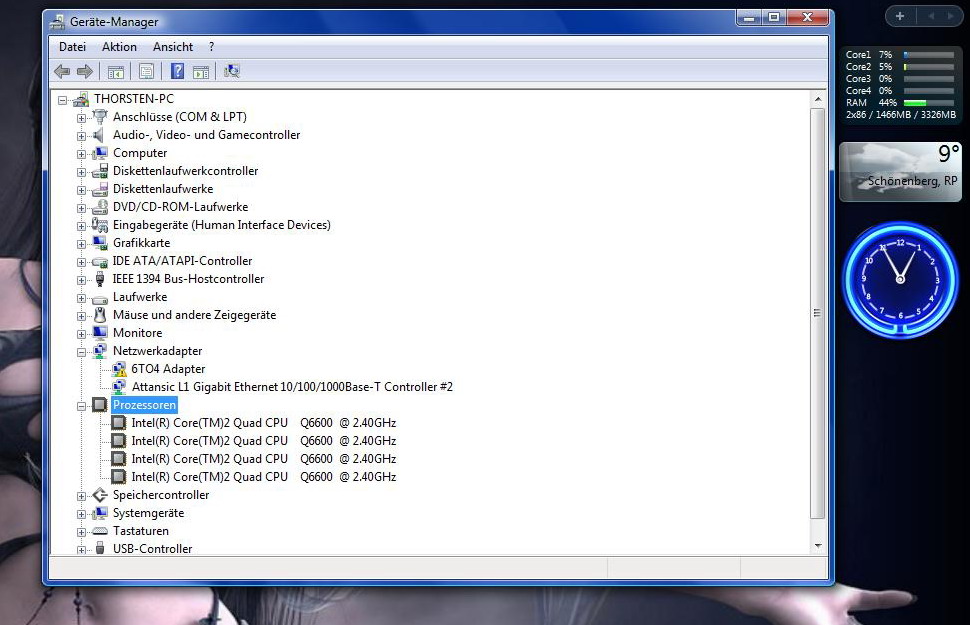Image resolution: width=970 pixels, height=625 pixels.
Task: Collapse the Netzwerkadapter node
Action: pos(81,351)
